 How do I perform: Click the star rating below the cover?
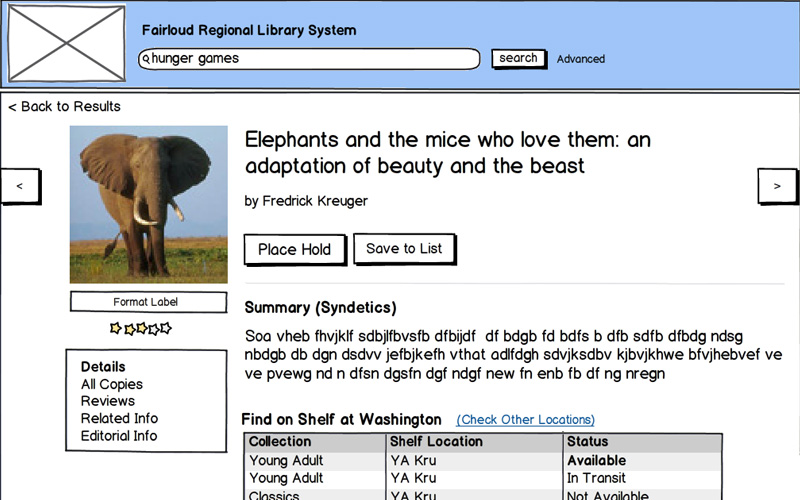[x=141, y=328]
